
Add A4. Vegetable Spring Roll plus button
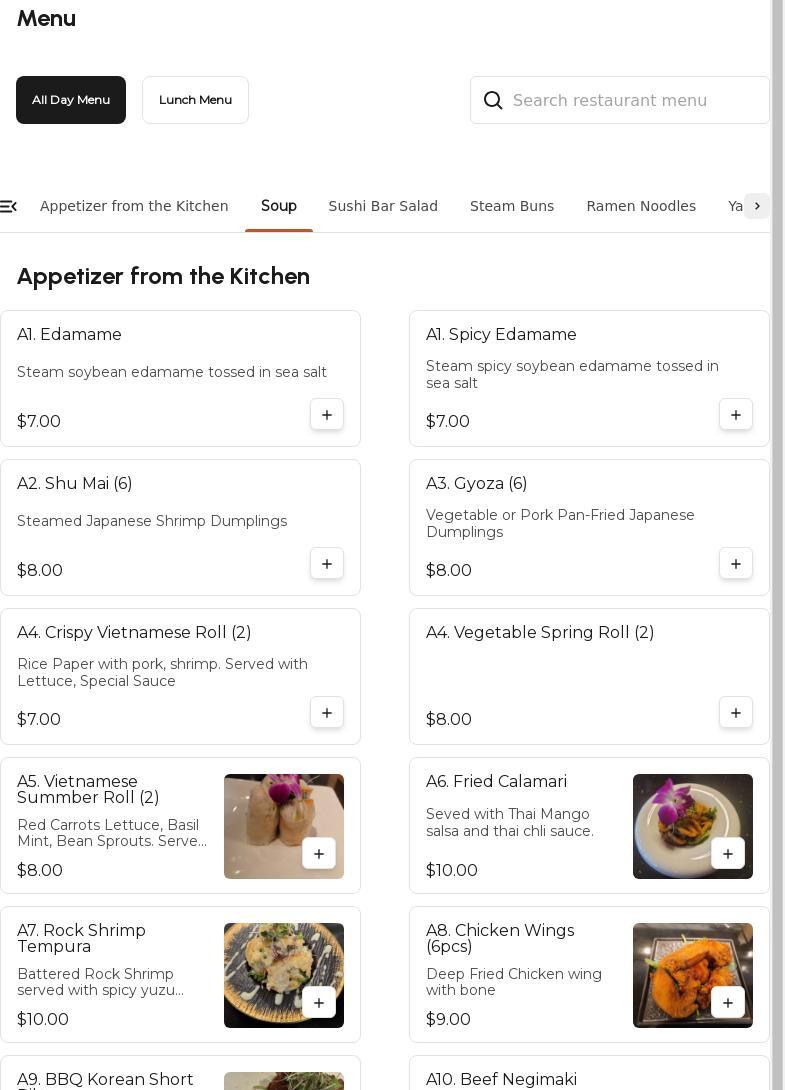[736, 713]
